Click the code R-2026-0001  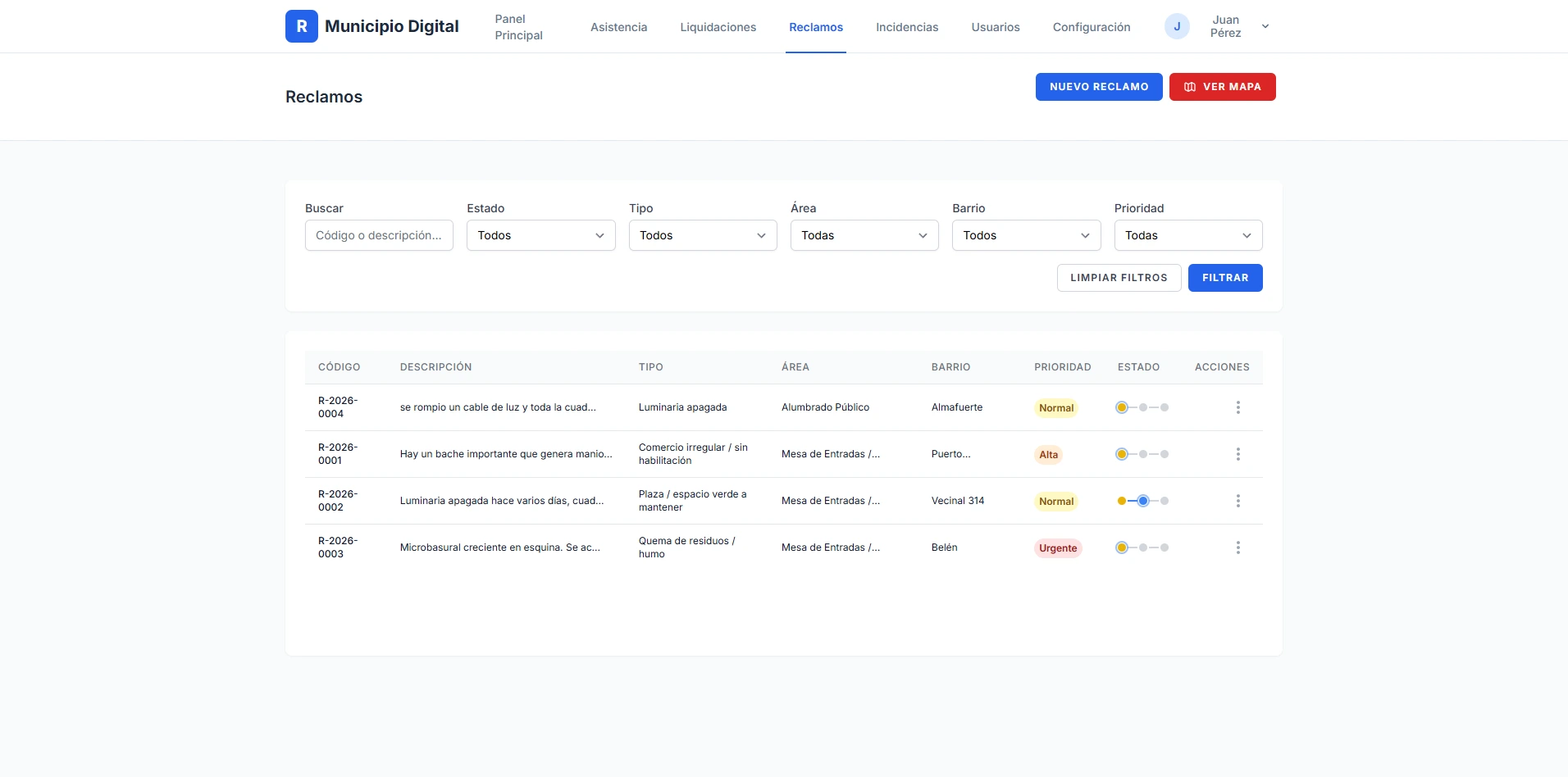[x=338, y=454]
